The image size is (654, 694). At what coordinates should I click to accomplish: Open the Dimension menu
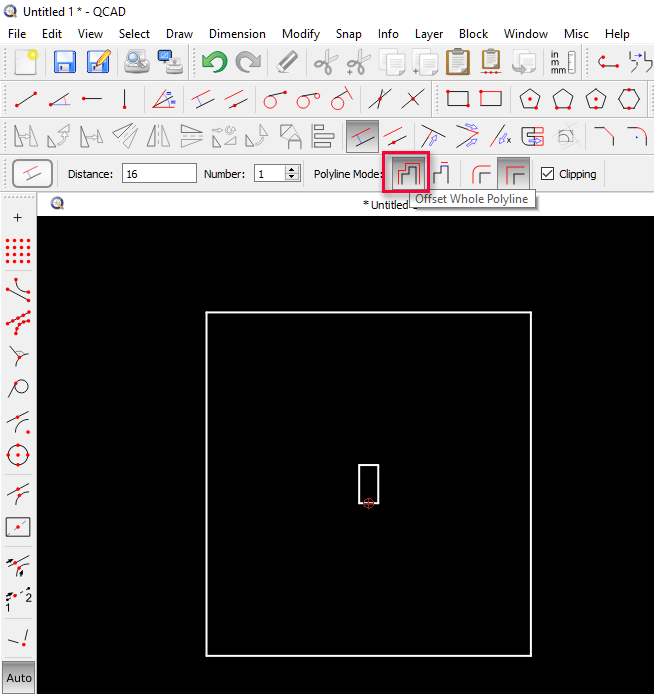pos(237,34)
